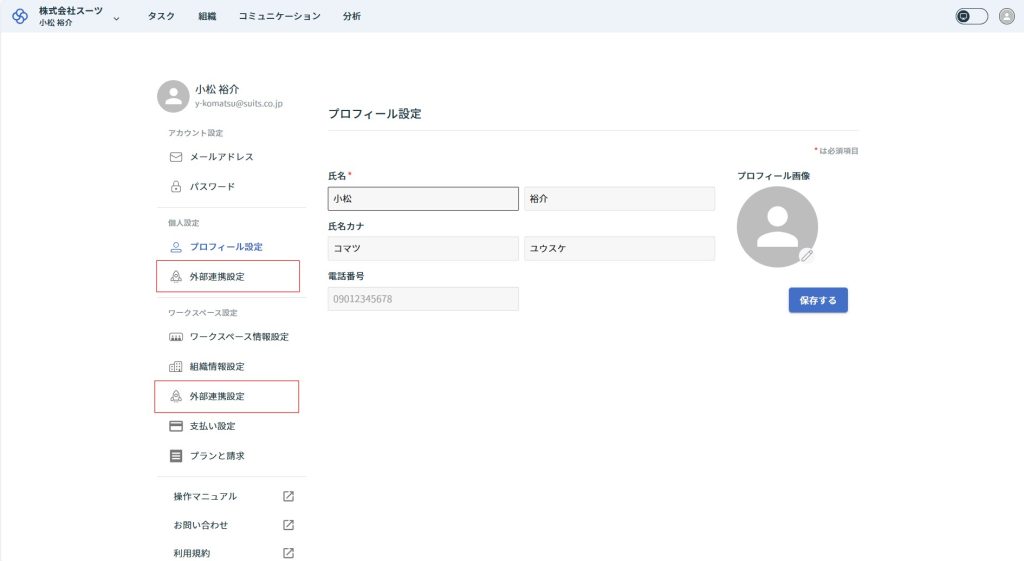Open the 分析 menu
The image size is (1024, 561).
click(351, 16)
